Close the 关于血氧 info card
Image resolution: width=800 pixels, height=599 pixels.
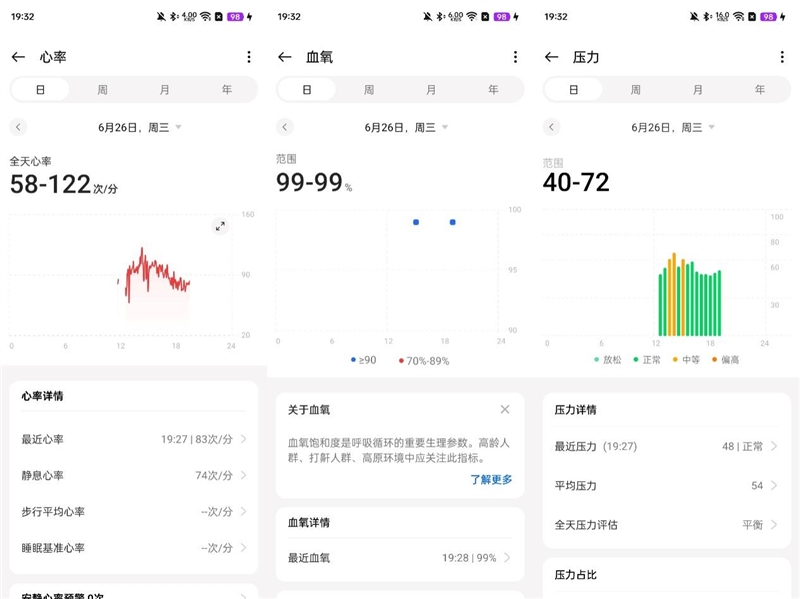tap(505, 409)
